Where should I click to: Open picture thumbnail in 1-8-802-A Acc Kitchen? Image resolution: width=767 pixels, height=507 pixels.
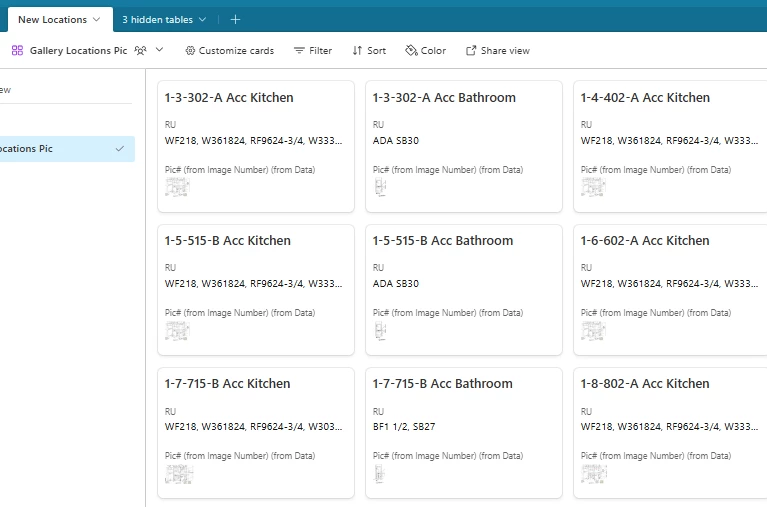point(594,474)
